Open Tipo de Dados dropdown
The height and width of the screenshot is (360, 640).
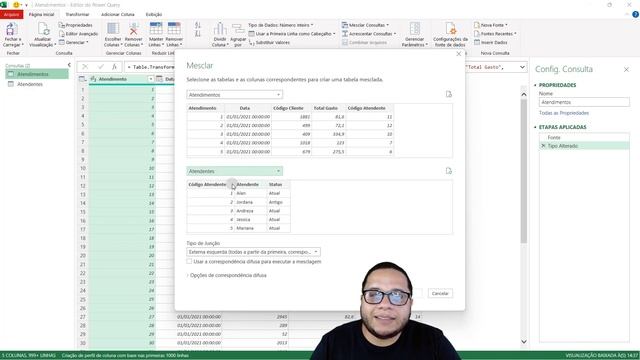pos(281,25)
